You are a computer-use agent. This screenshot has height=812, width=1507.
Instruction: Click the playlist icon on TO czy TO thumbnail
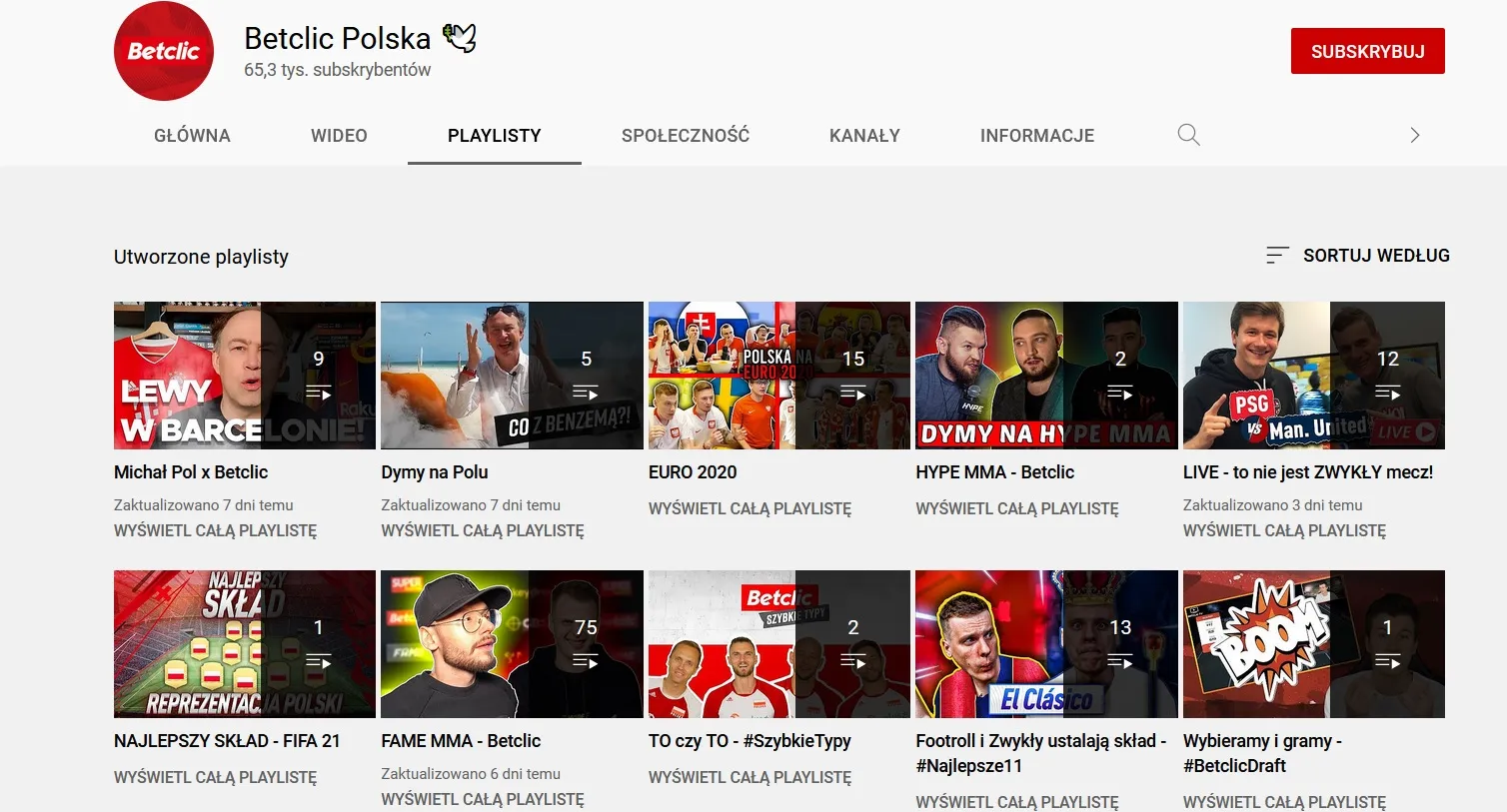tap(853, 661)
